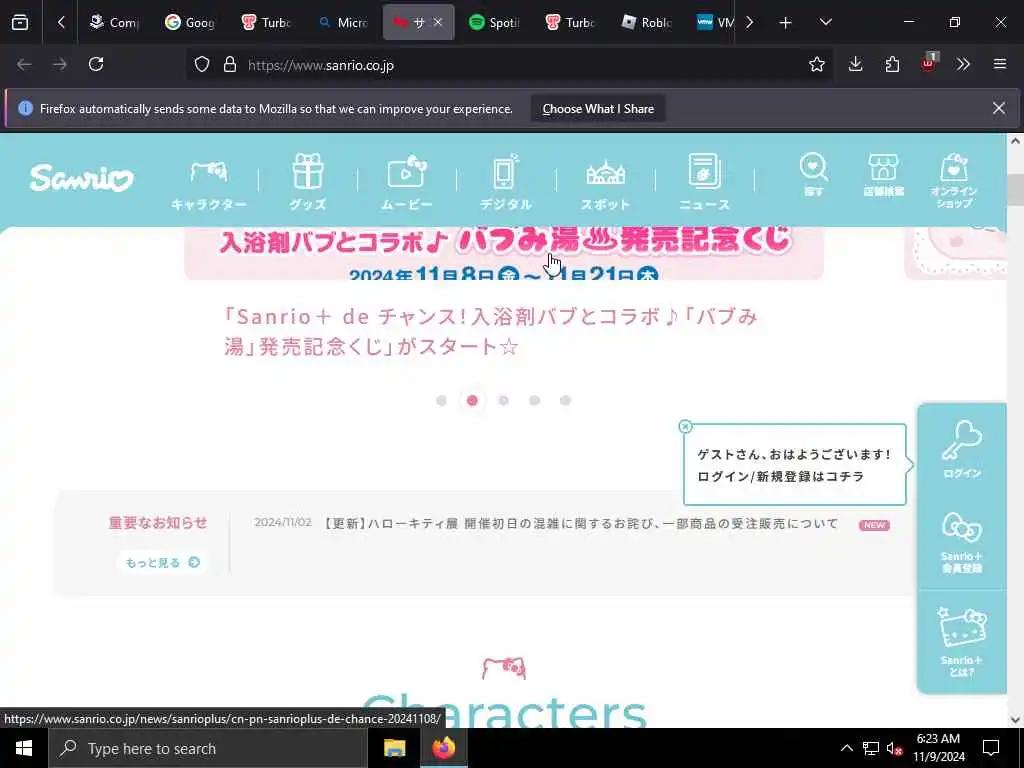
Task: Open the Firefox downloads panel
Action: point(856,64)
